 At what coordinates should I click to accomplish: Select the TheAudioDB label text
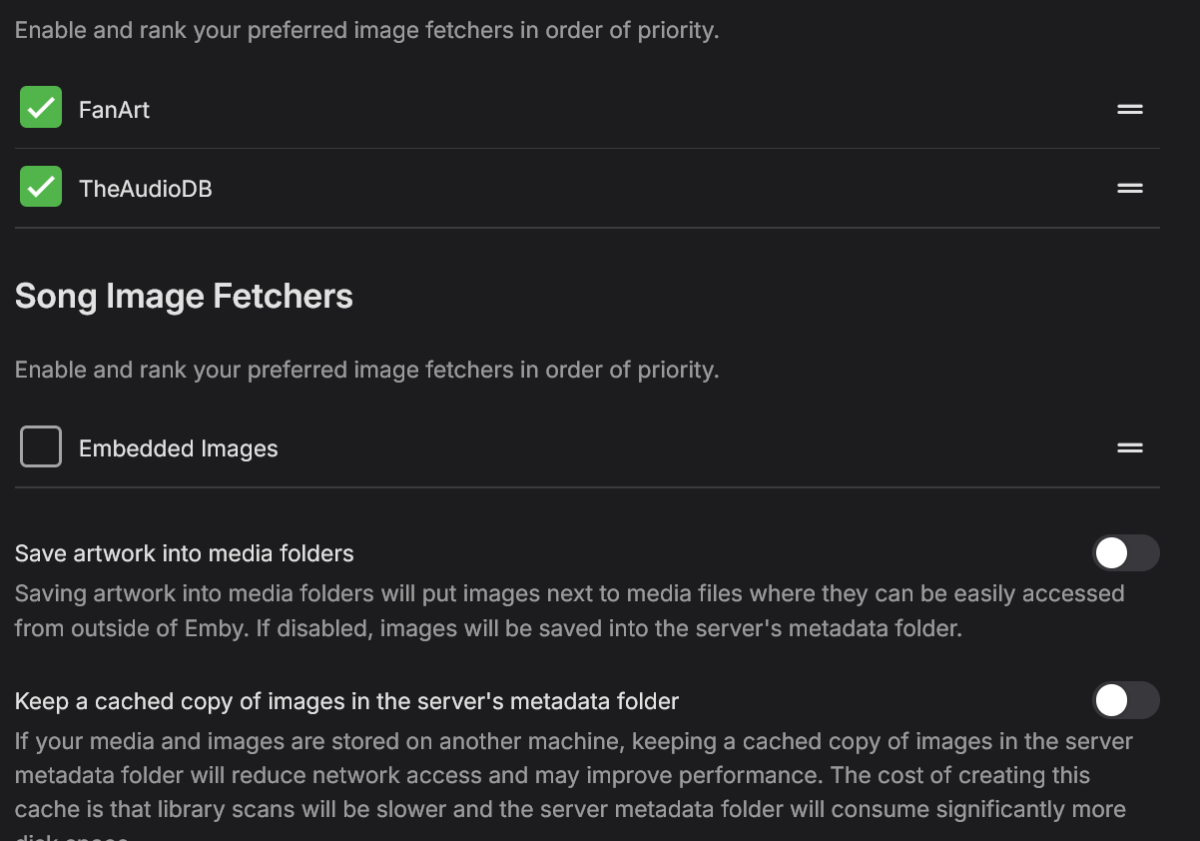(x=145, y=188)
